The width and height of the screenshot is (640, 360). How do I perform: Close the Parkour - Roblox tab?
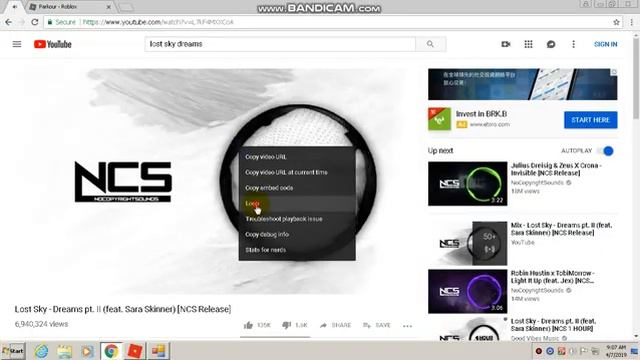click(109, 7)
